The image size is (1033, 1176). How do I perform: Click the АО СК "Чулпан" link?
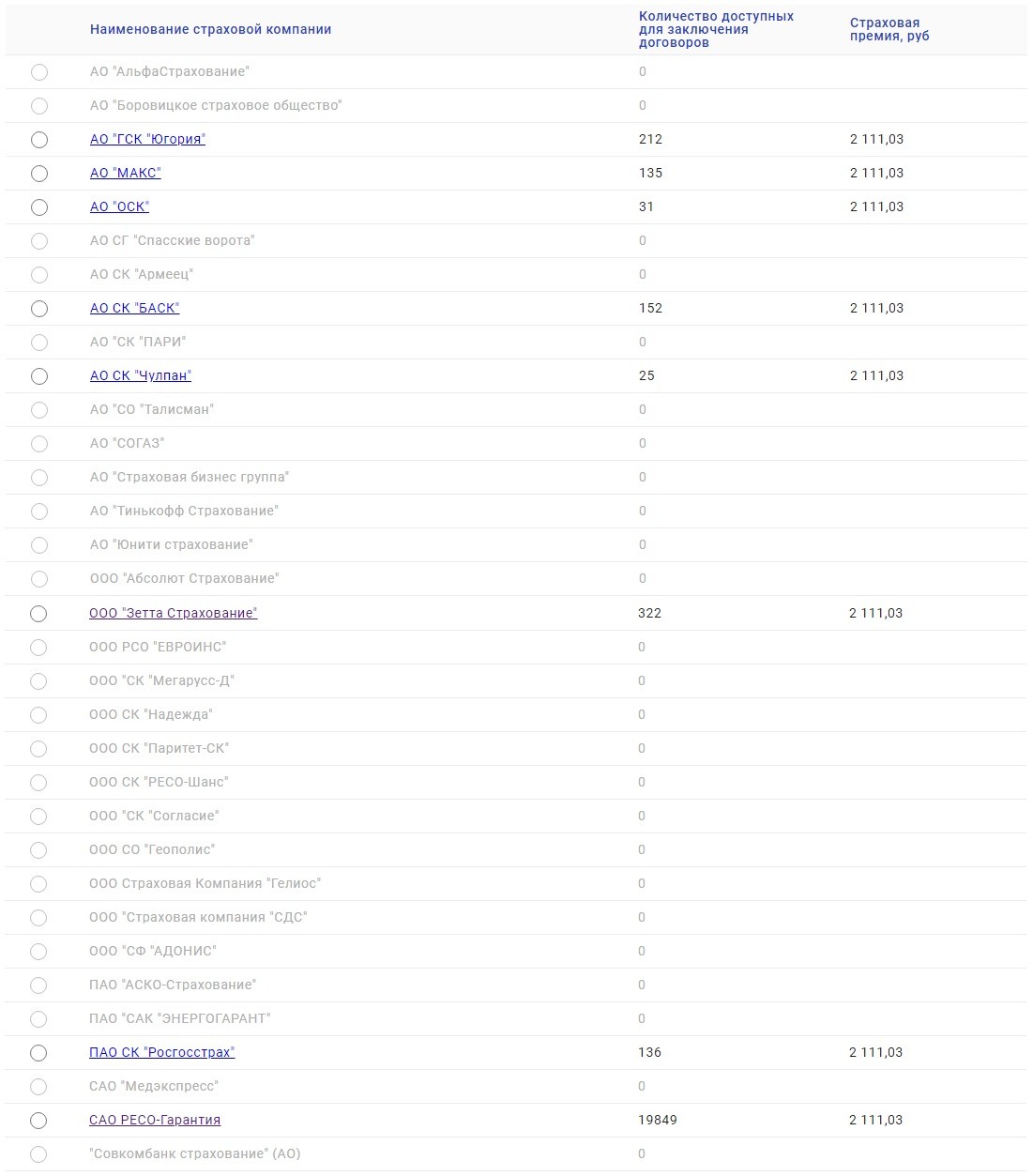tap(141, 375)
